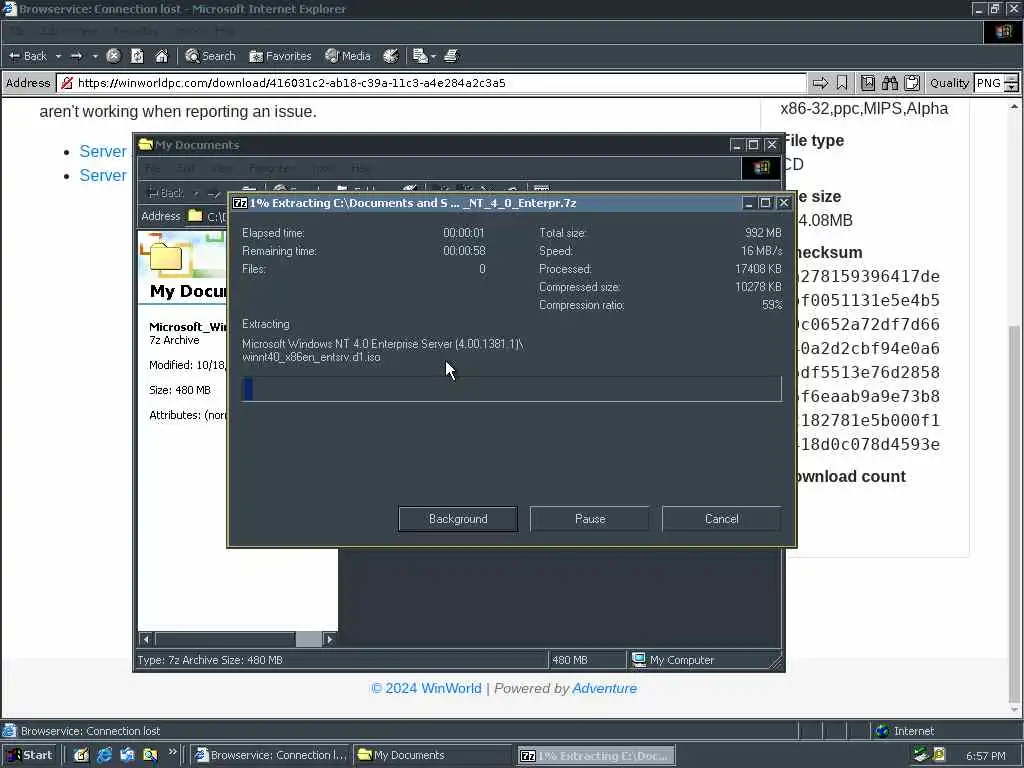Click the 6:57 PM clock

click(x=985, y=756)
